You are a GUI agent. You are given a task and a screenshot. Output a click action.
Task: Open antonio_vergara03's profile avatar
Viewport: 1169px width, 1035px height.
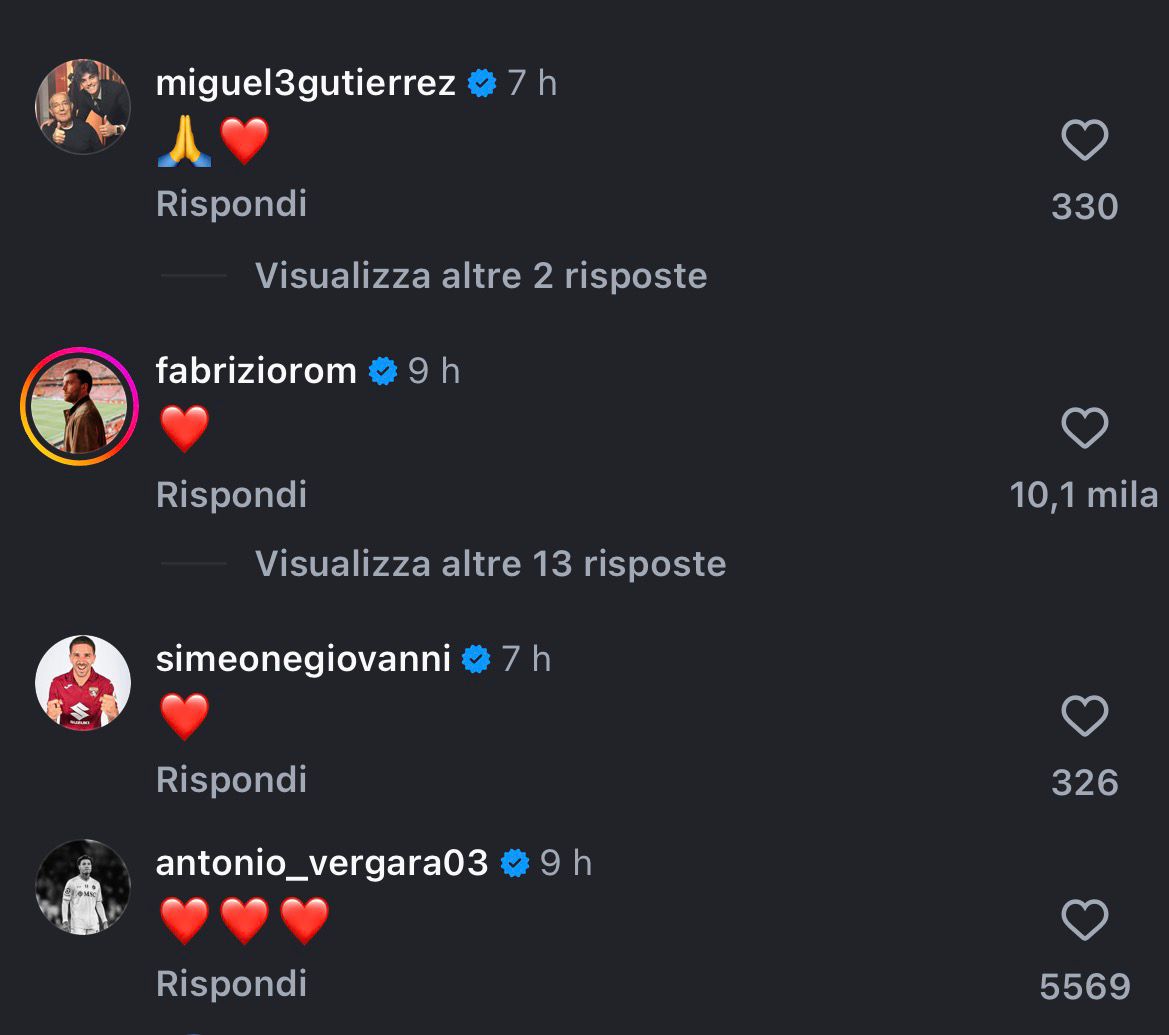pos(83,887)
